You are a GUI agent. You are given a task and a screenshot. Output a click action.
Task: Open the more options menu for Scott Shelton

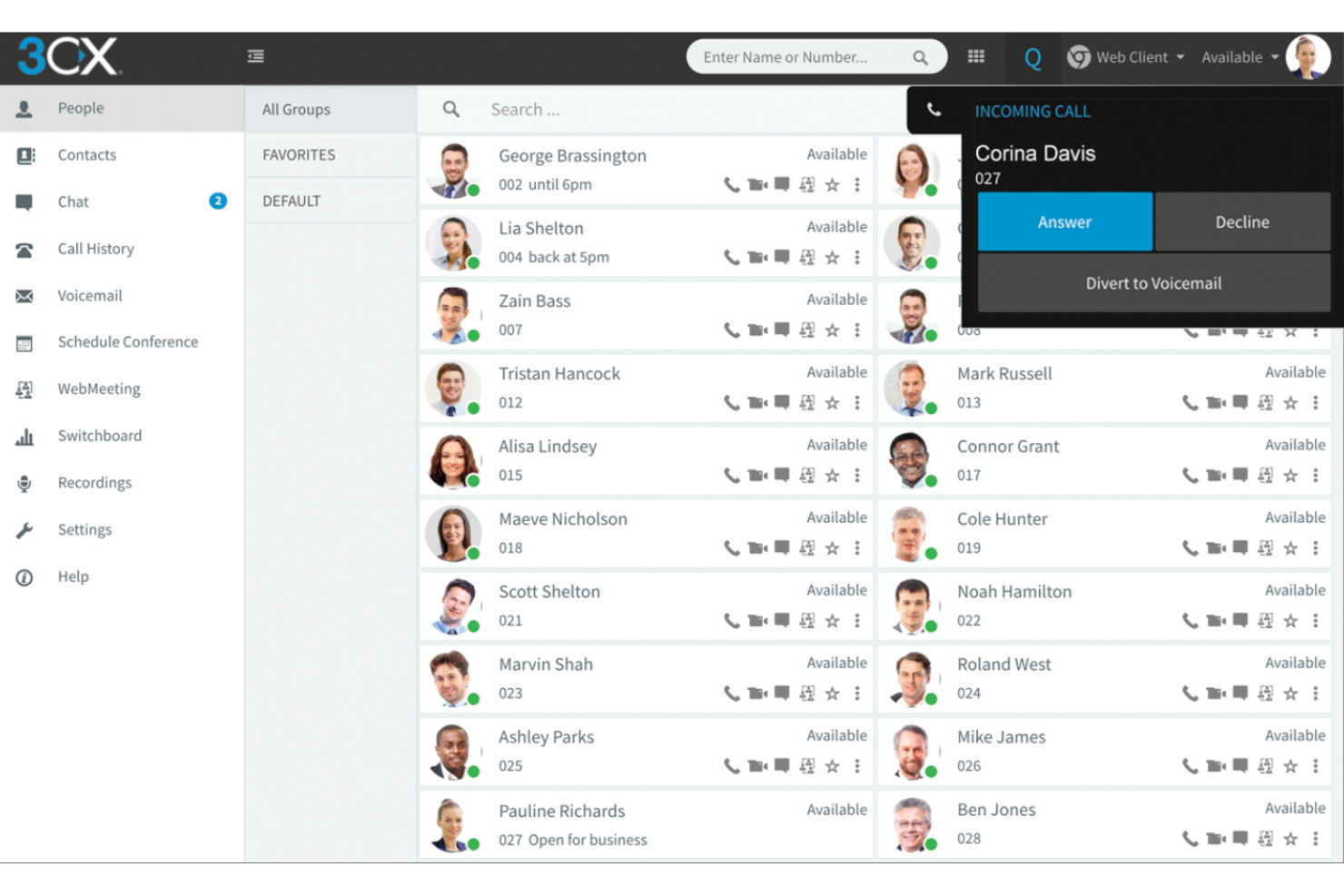click(857, 621)
